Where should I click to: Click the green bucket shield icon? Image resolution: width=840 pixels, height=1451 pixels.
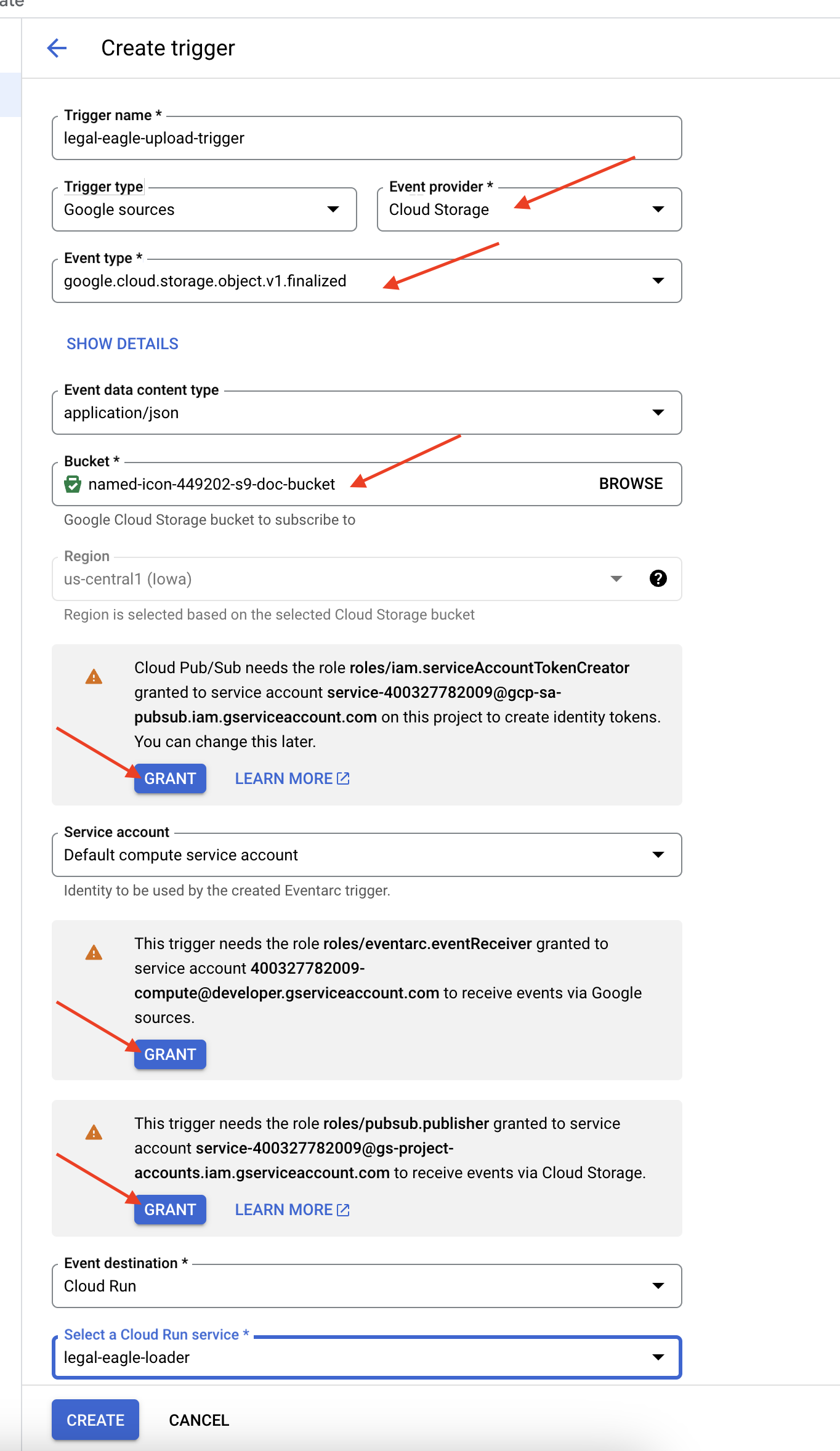click(x=73, y=484)
